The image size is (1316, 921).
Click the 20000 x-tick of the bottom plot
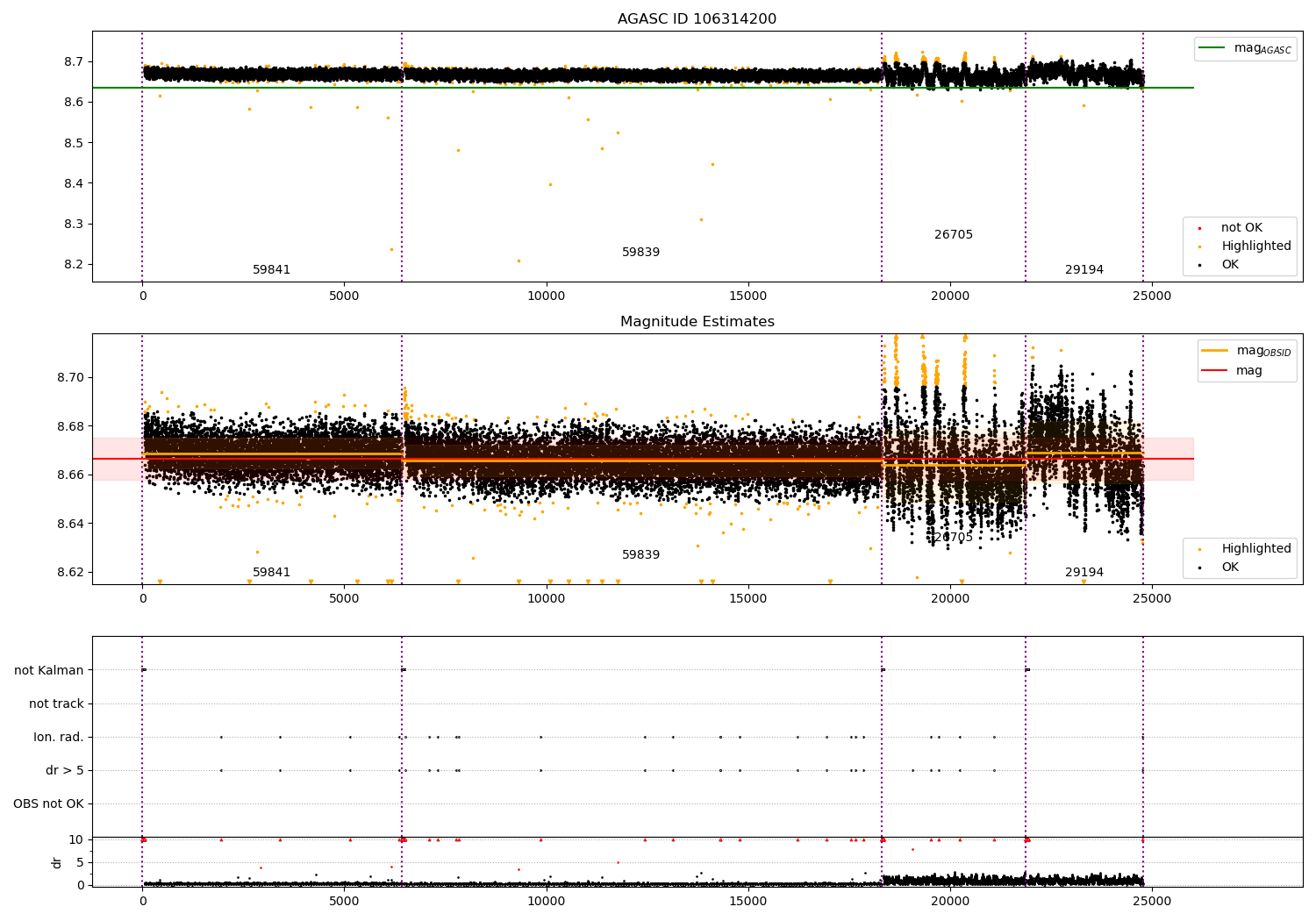(950, 901)
